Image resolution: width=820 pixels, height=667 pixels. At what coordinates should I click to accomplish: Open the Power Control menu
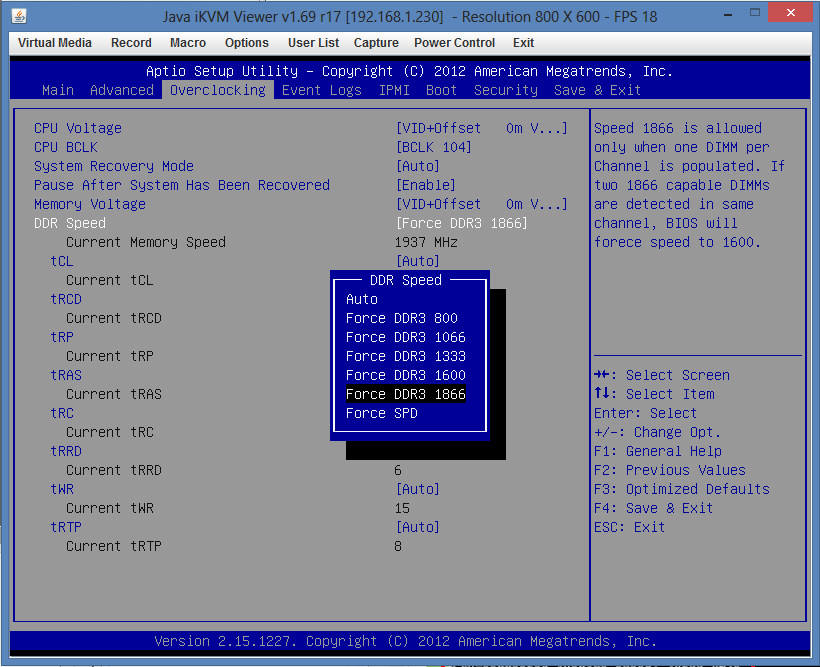click(454, 43)
